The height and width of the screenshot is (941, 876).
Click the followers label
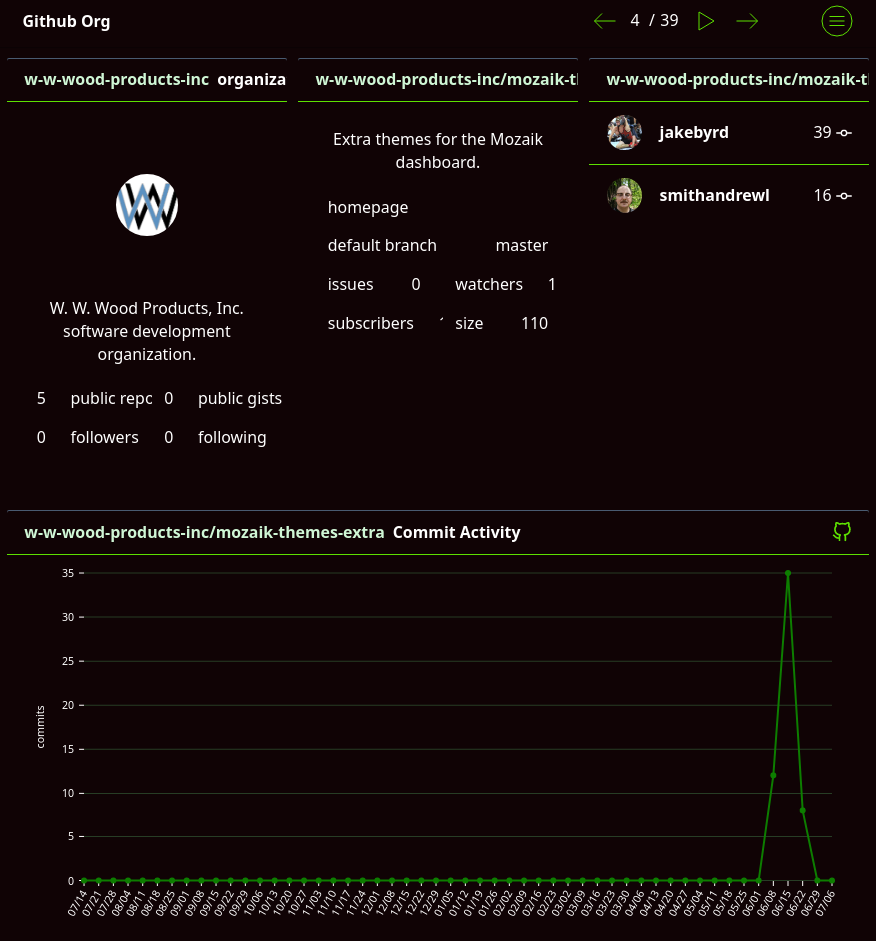click(x=104, y=437)
